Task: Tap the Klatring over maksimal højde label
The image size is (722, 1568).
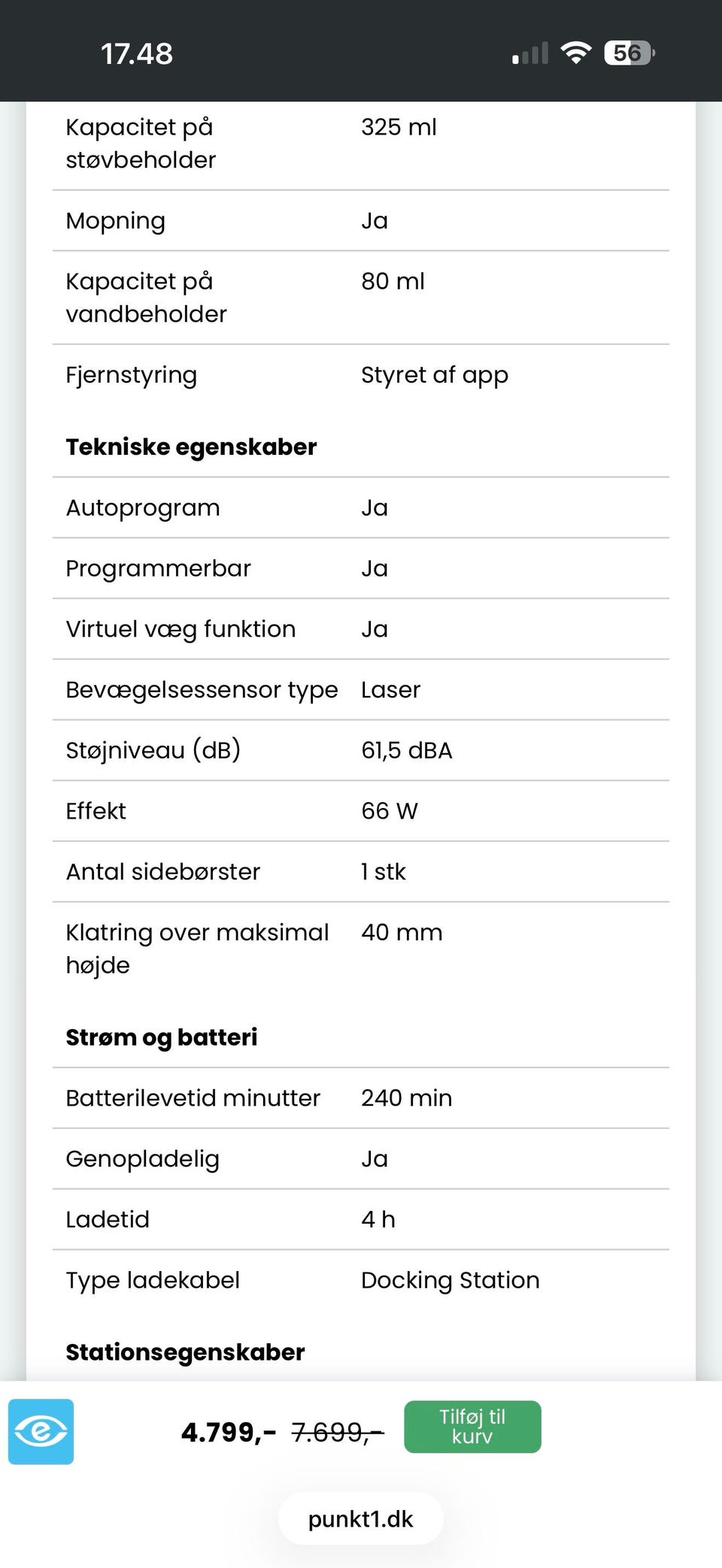Action: pyautogui.click(x=197, y=948)
